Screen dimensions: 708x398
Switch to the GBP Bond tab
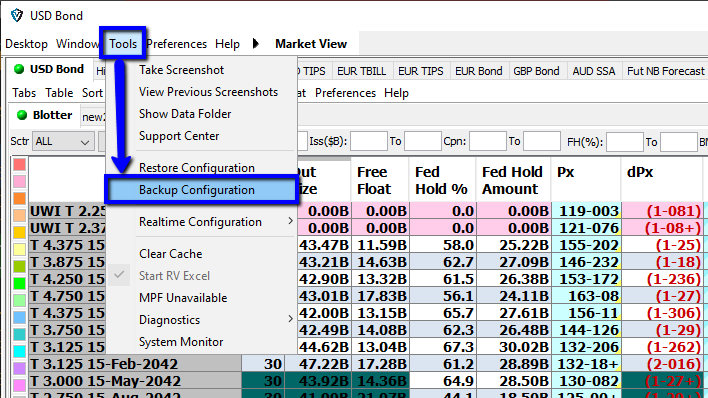(x=536, y=71)
